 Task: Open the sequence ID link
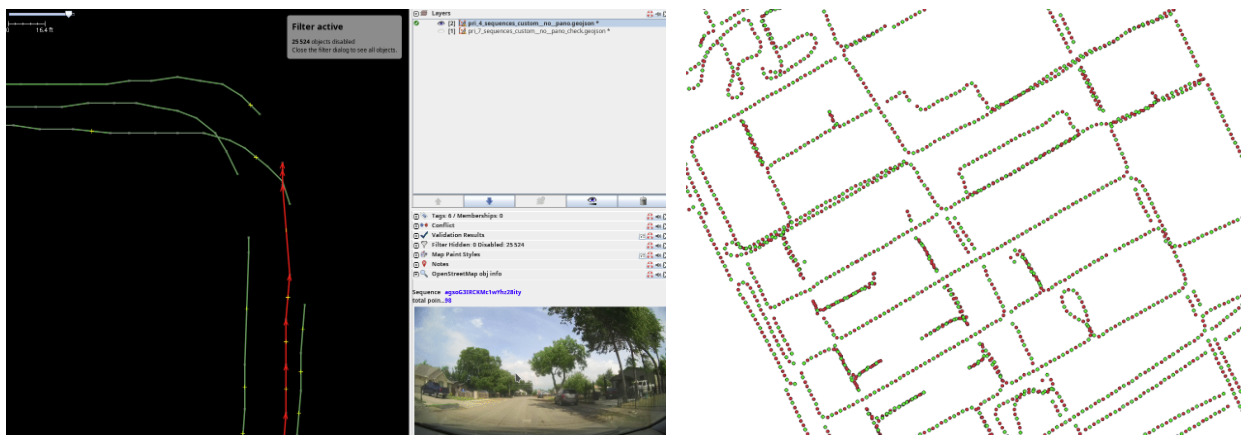pos(482,292)
